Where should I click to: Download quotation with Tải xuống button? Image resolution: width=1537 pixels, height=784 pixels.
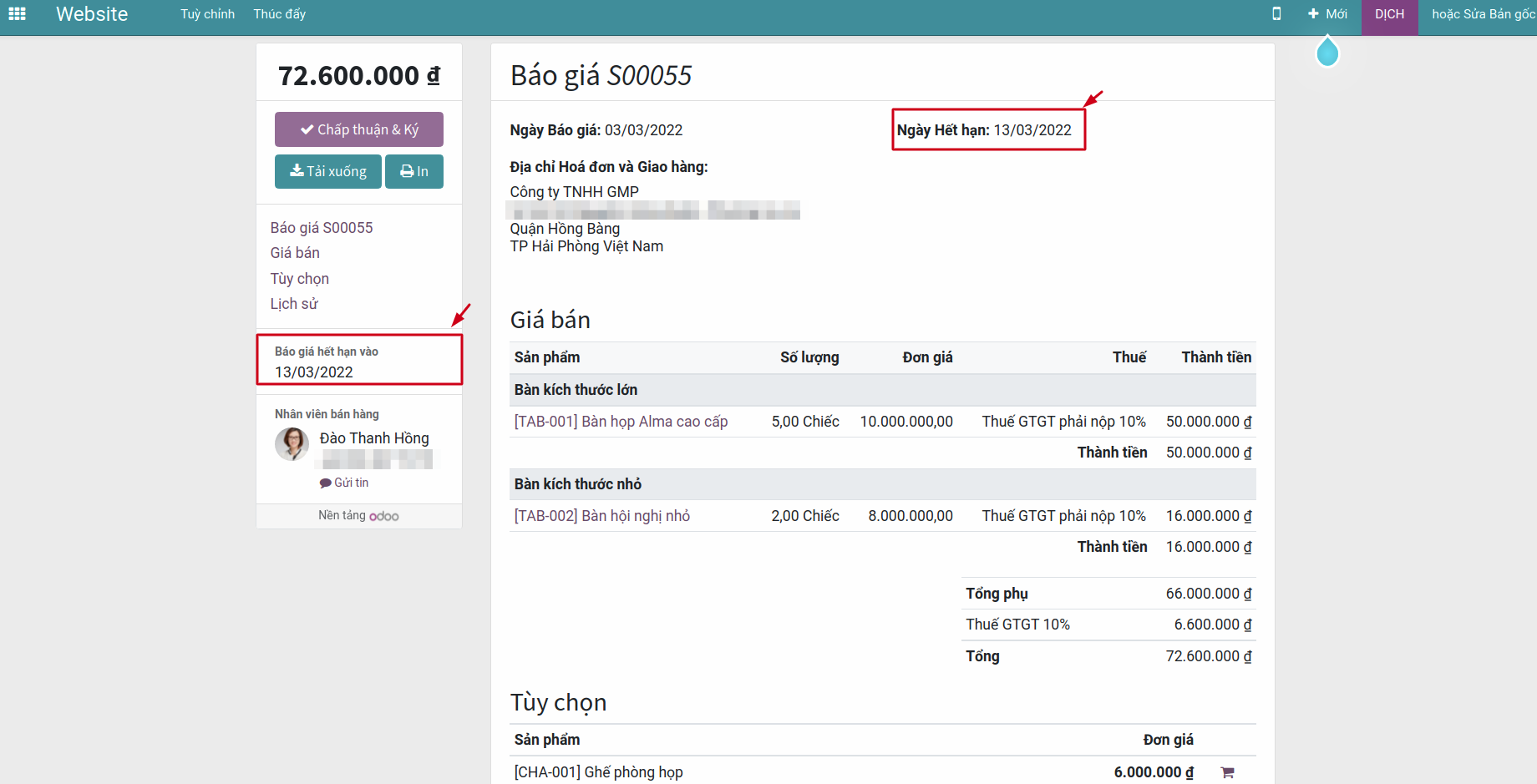[328, 171]
